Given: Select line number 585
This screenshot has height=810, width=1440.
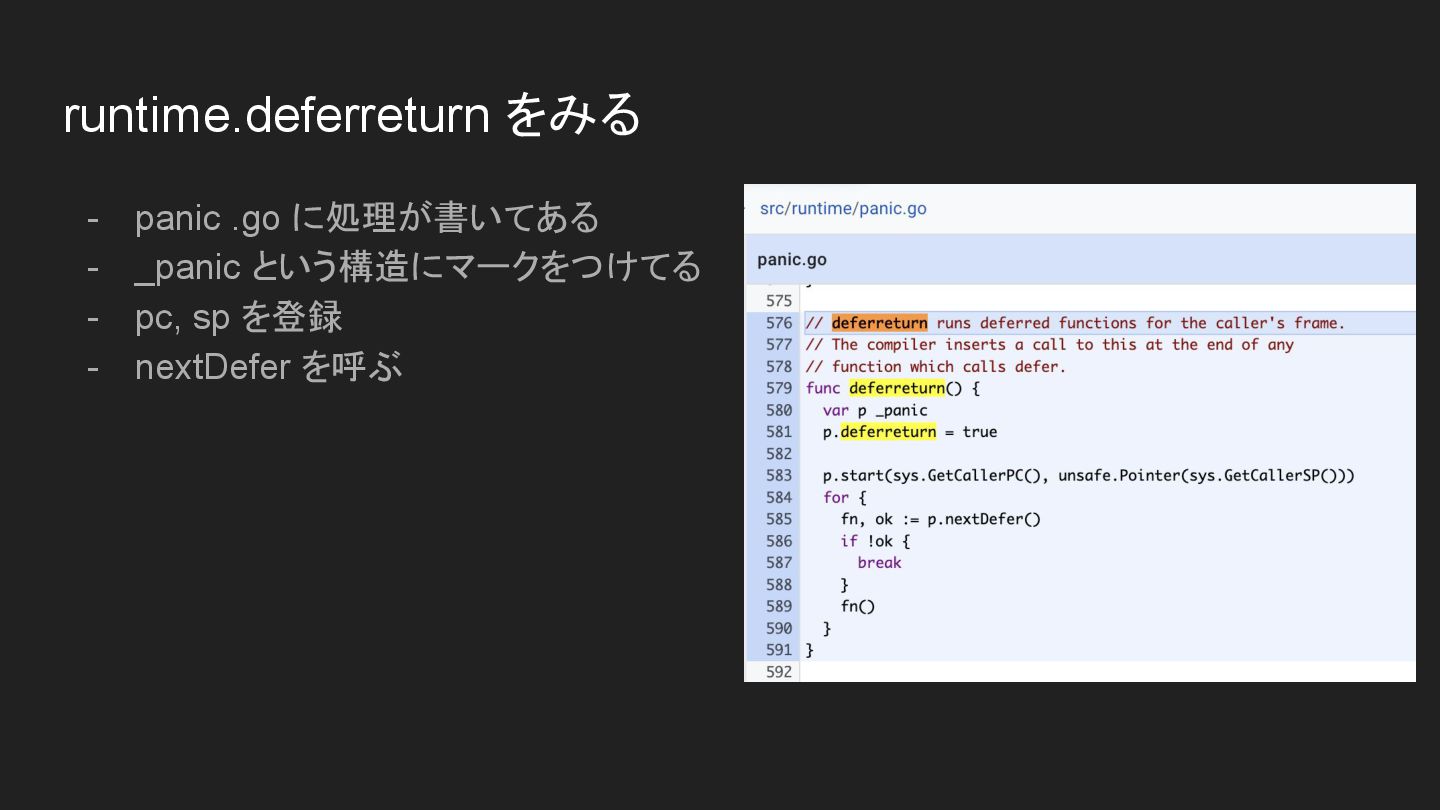Looking at the screenshot, I should [779, 519].
